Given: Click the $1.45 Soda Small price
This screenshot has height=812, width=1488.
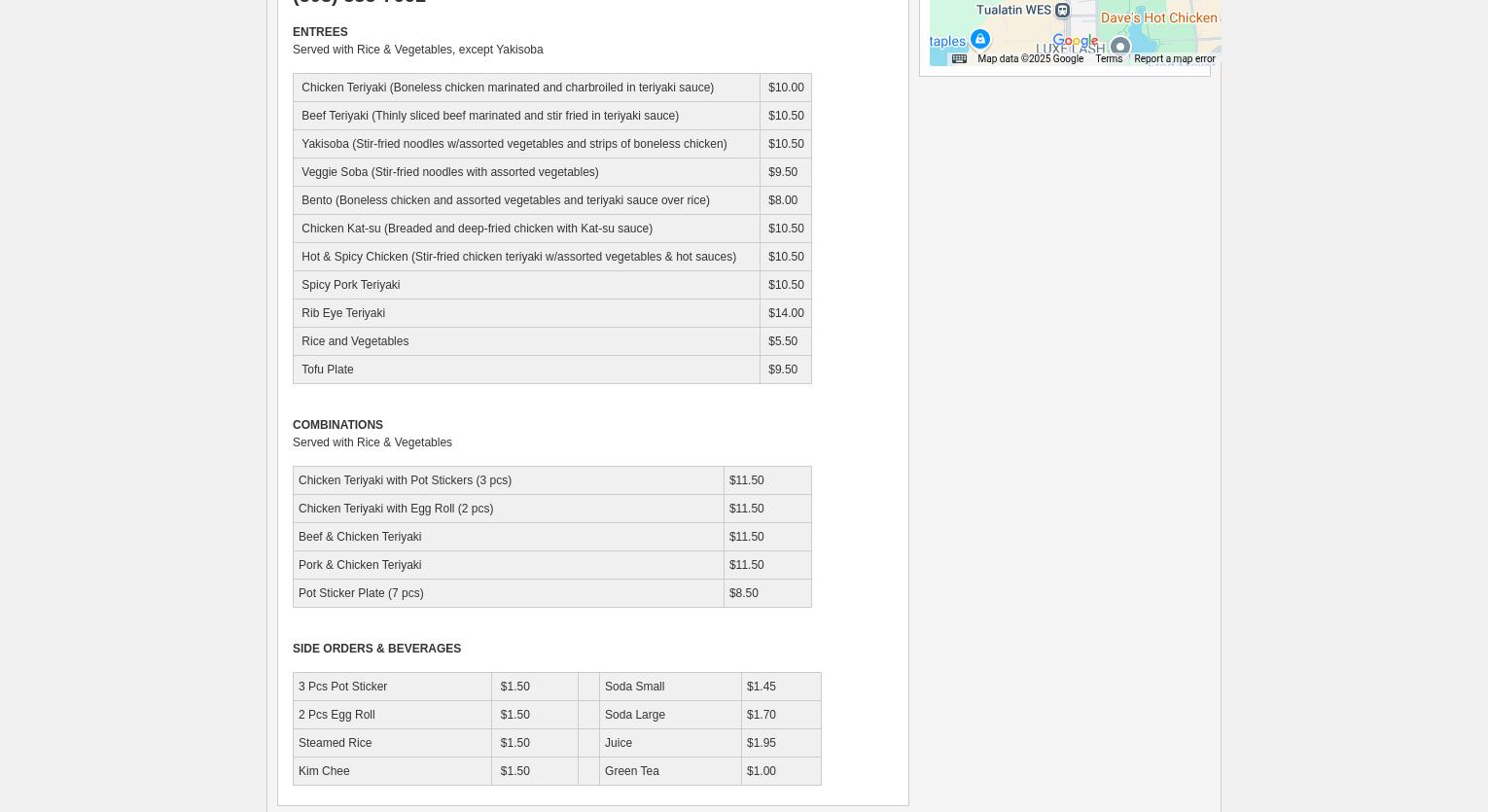Looking at the screenshot, I should click(x=762, y=687).
